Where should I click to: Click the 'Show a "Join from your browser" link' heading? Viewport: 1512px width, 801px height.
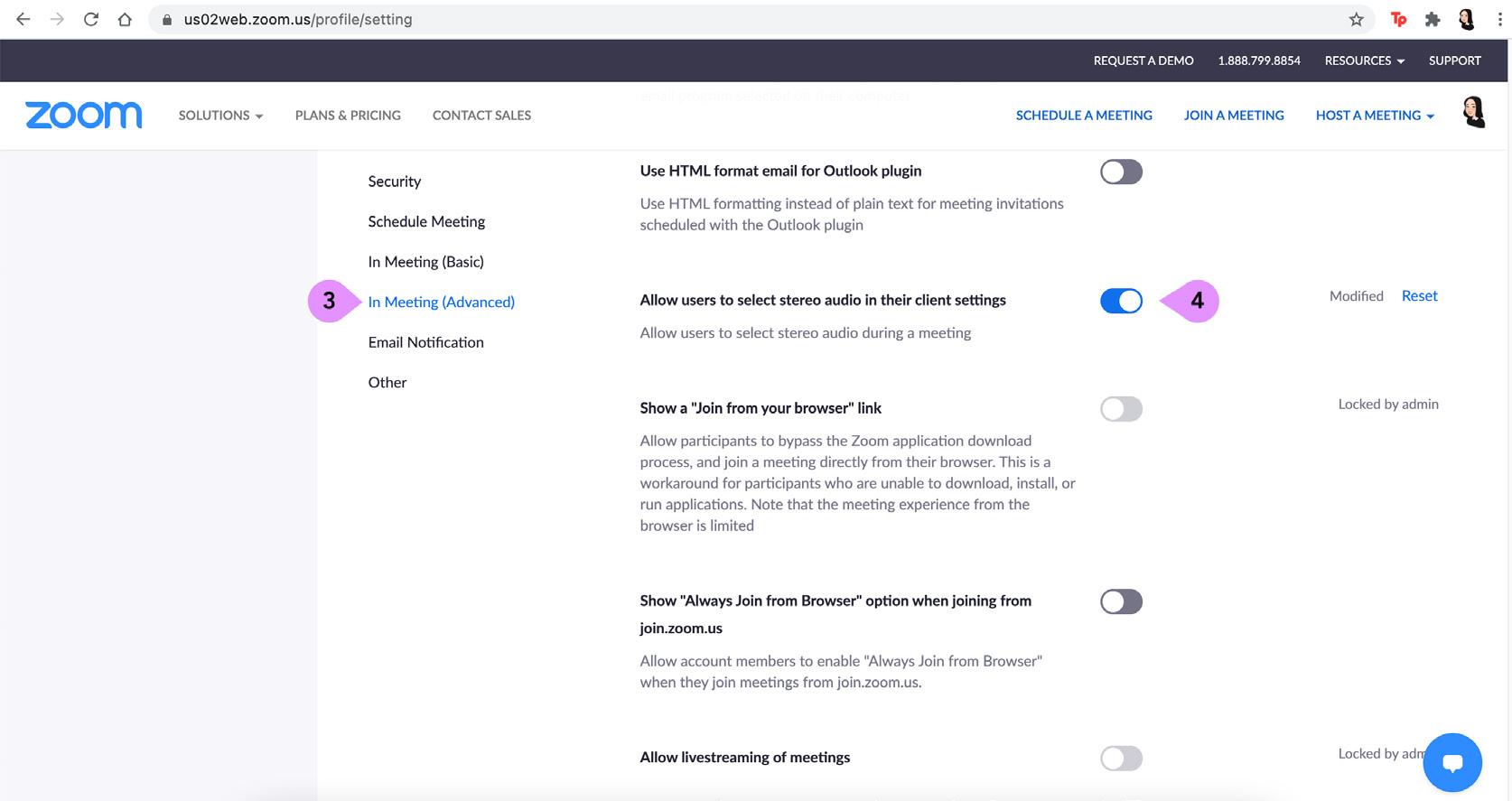tap(761, 408)
